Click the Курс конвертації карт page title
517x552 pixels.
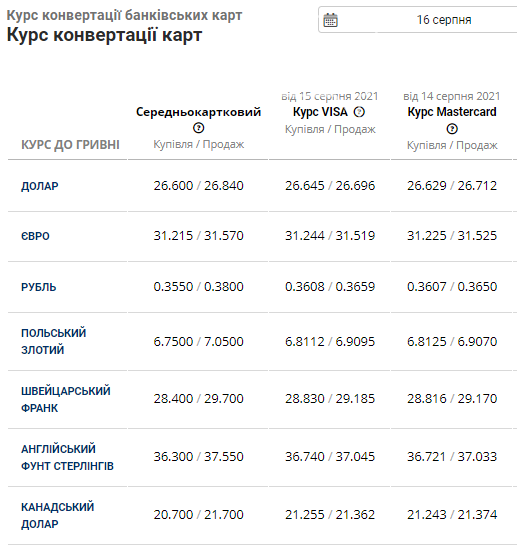(x=104, y=35)
